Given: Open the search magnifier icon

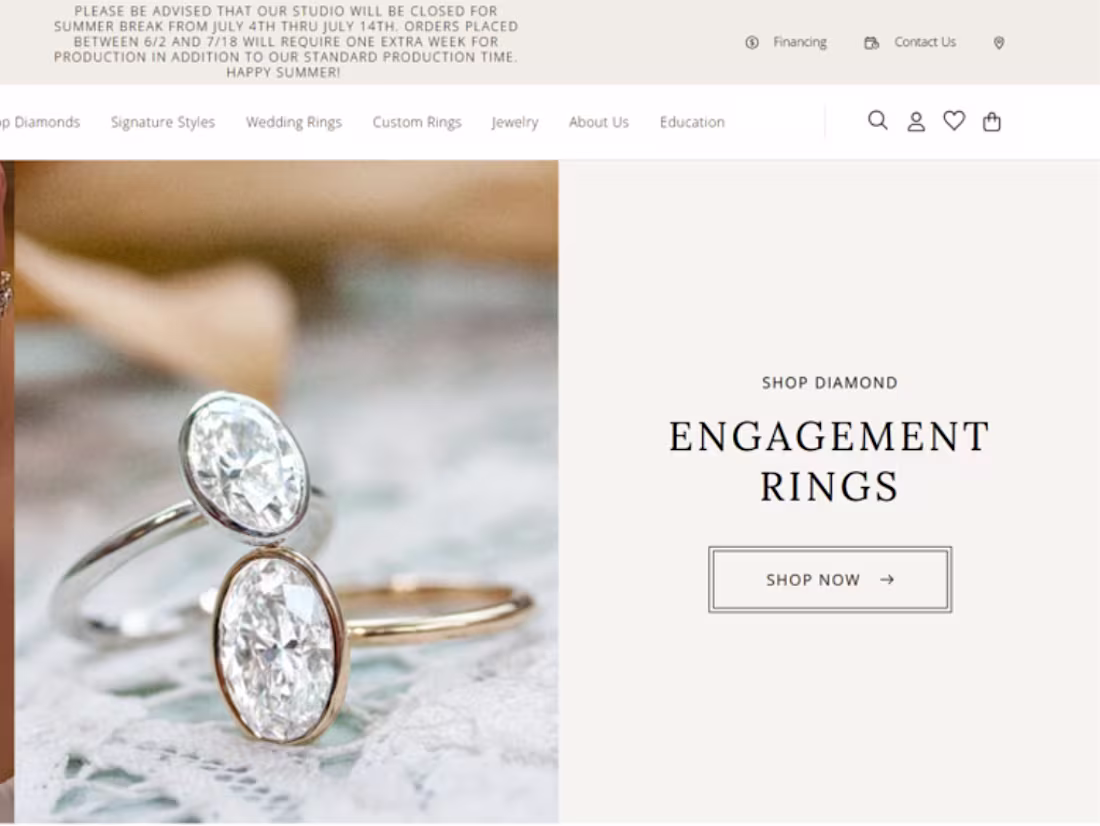Looking at the screenshot, I should pos(878,121).
